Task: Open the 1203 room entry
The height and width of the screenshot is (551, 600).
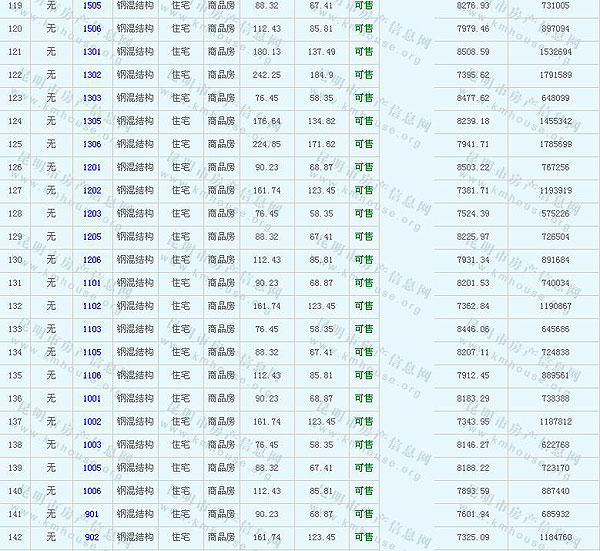Action: click(x=92, y=213)
